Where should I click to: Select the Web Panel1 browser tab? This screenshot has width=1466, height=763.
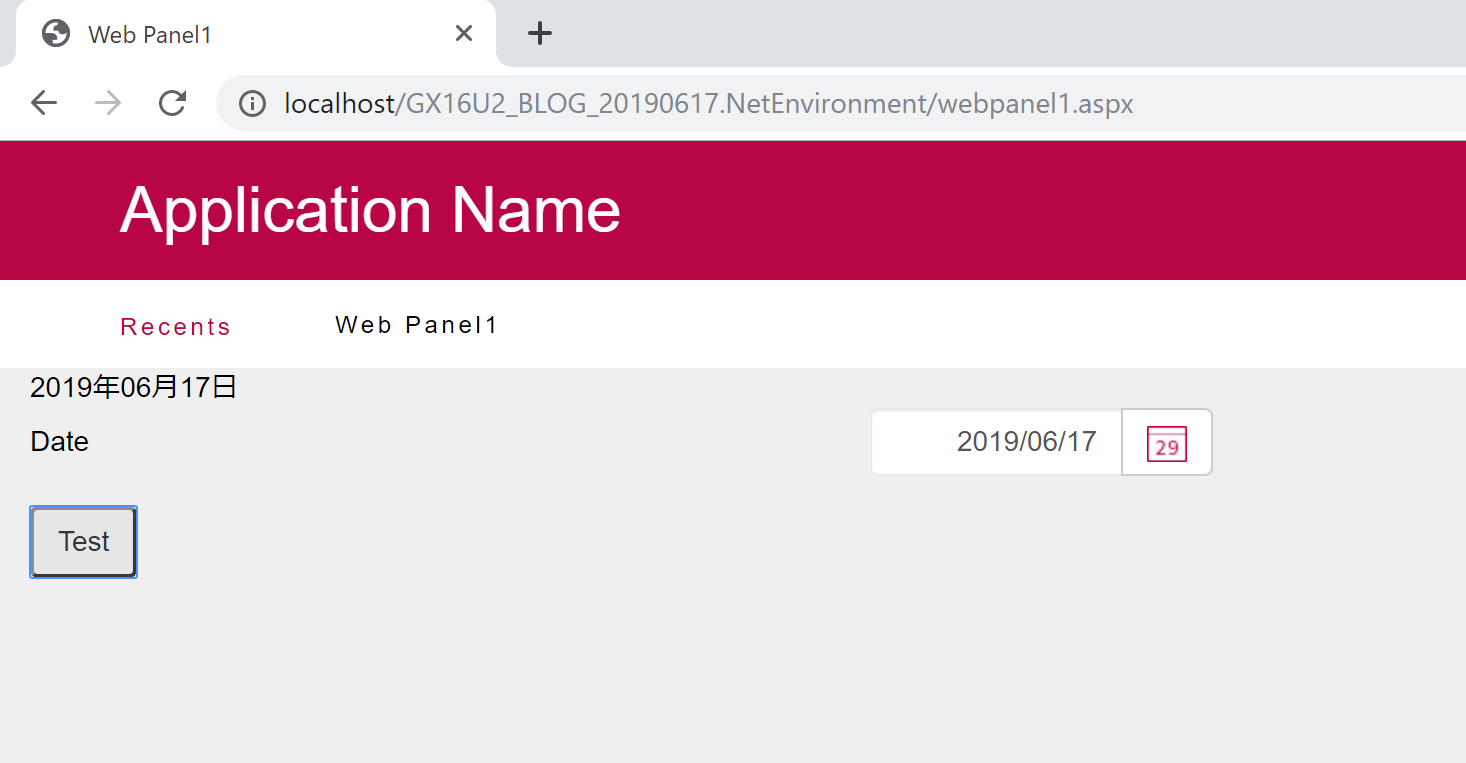[248, 34]
